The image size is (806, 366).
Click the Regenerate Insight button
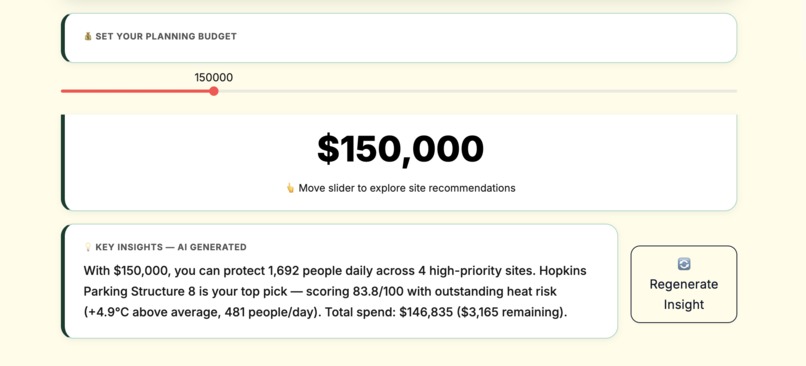pos(684,284)
